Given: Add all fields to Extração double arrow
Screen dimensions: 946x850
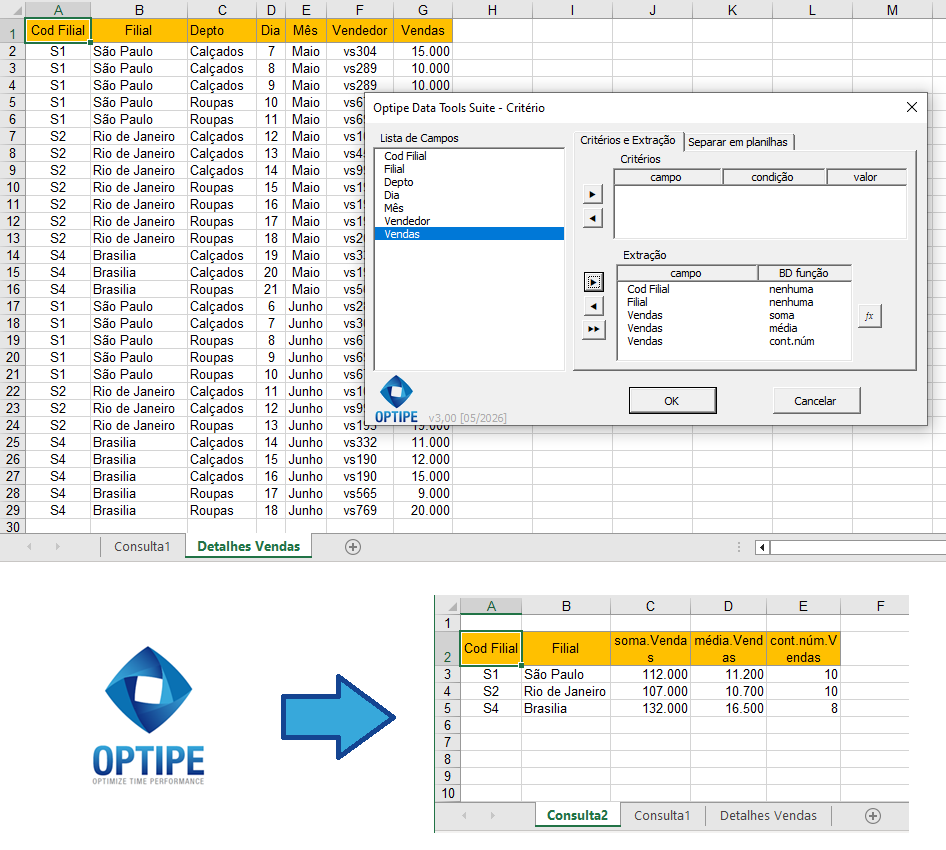Looking at the screenshot, I should pyautogui.click(x=594, y=329).
